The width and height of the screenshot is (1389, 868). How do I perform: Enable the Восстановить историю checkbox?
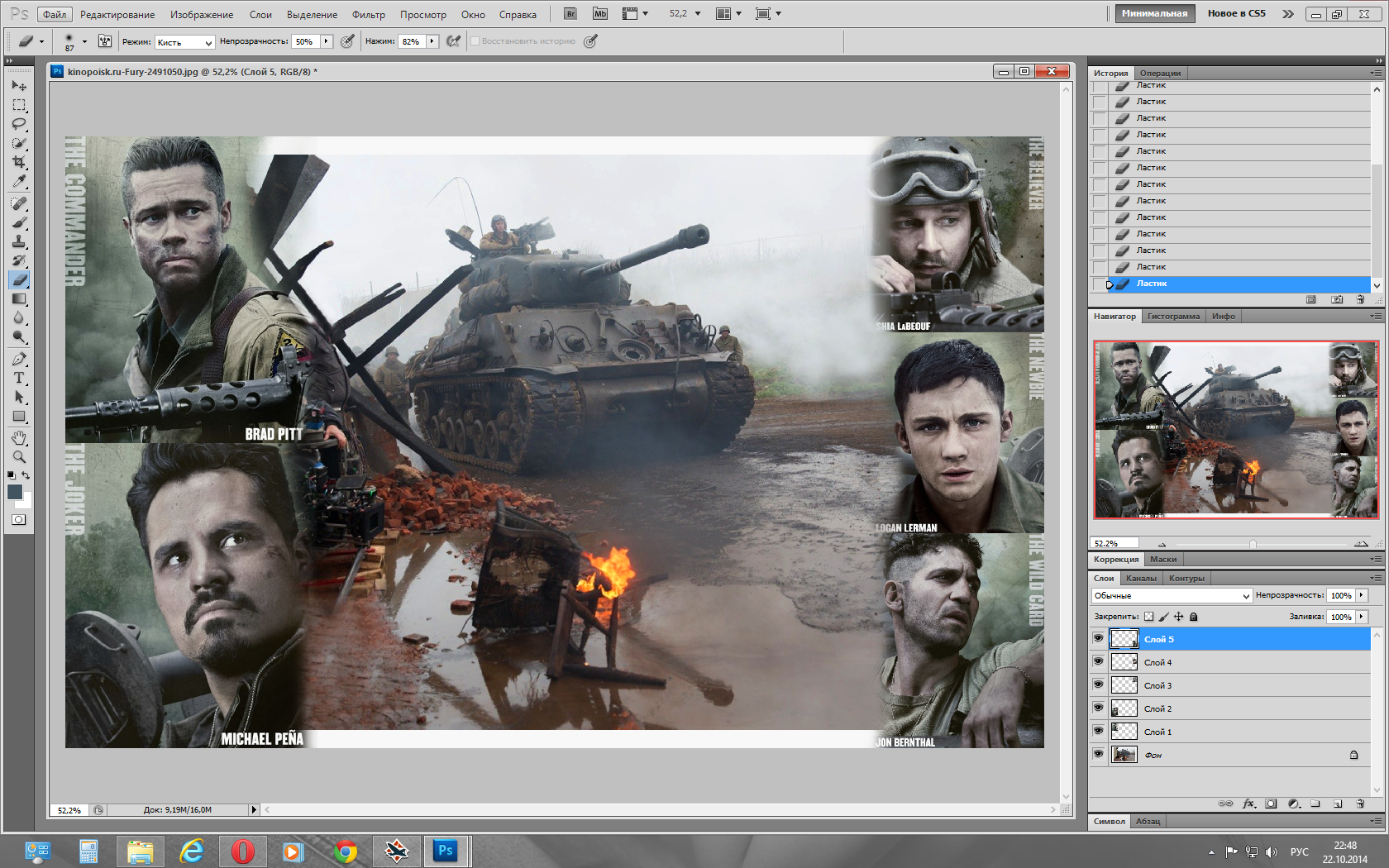[x=475, y=41]
